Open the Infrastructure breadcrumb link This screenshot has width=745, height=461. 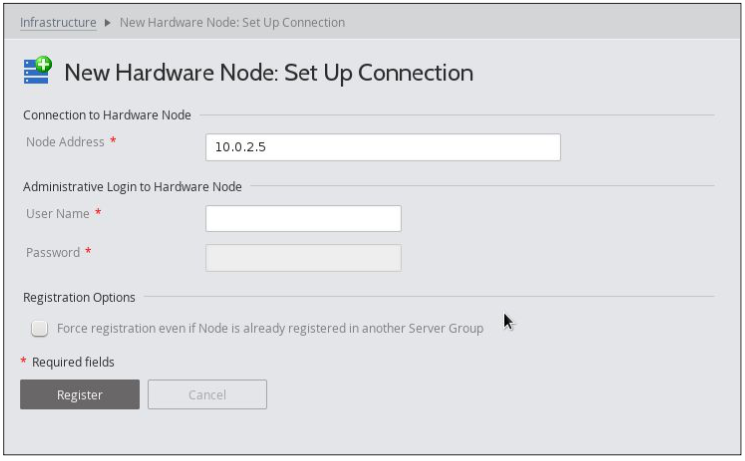(58, 22)
